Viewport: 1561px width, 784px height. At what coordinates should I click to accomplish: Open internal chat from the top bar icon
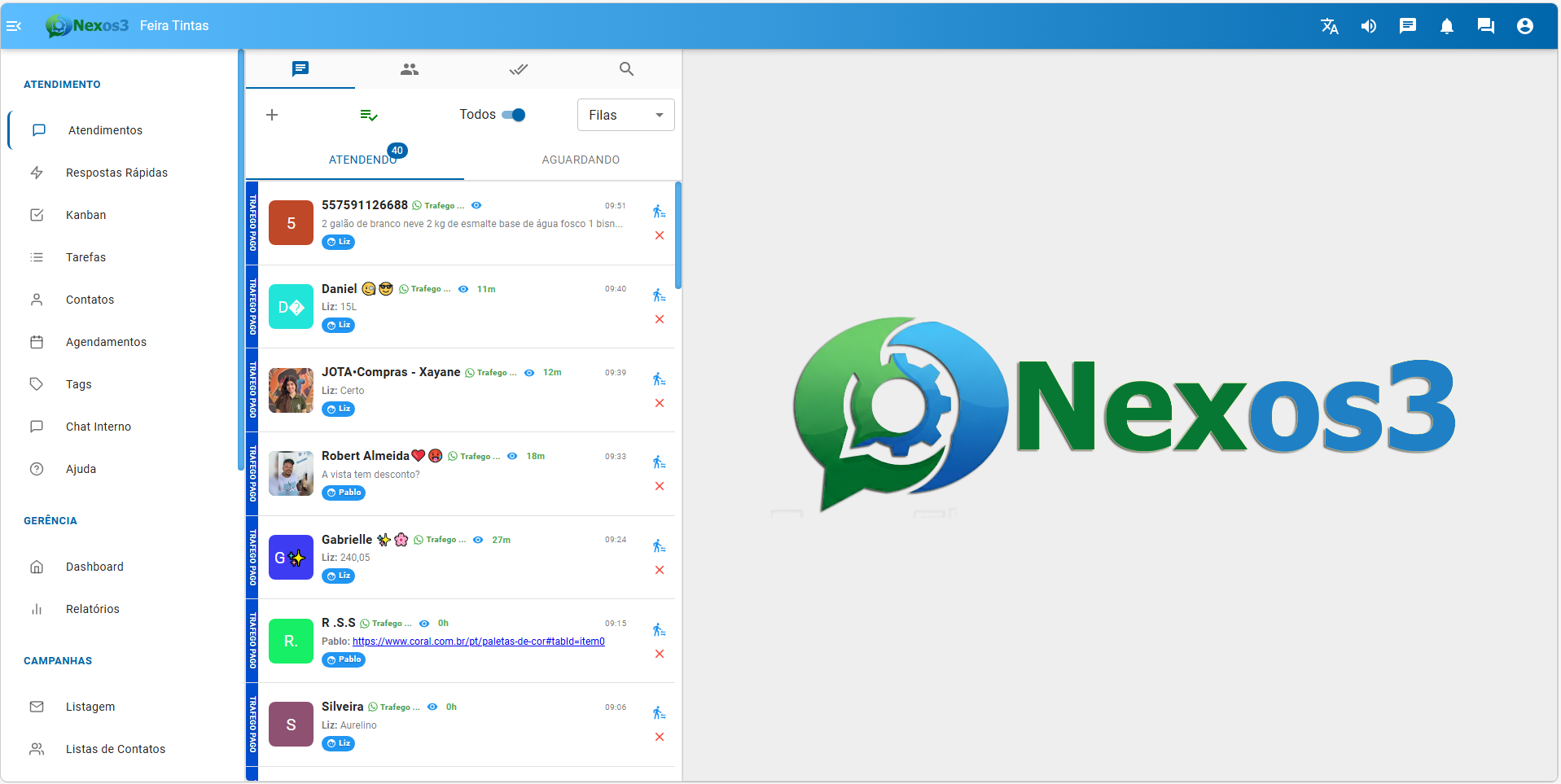pos(1485,25)
